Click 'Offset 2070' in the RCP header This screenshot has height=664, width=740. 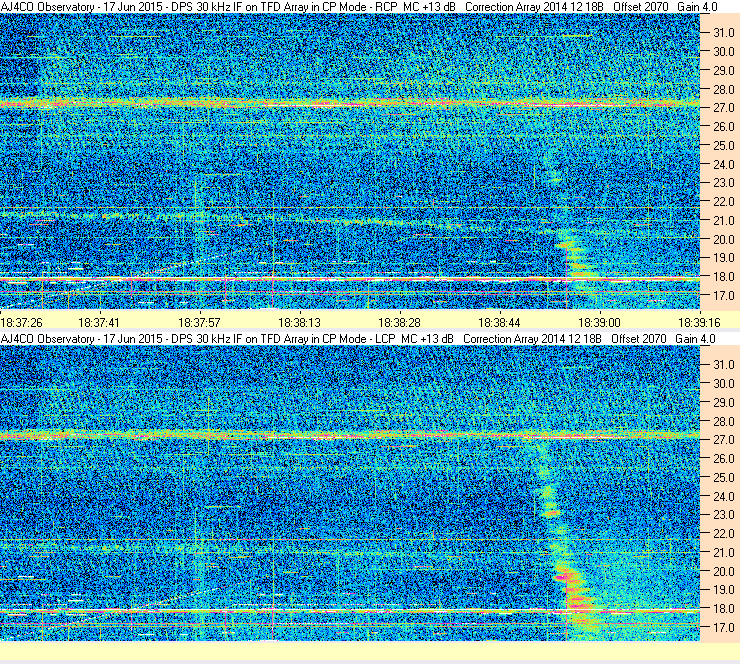641,7
